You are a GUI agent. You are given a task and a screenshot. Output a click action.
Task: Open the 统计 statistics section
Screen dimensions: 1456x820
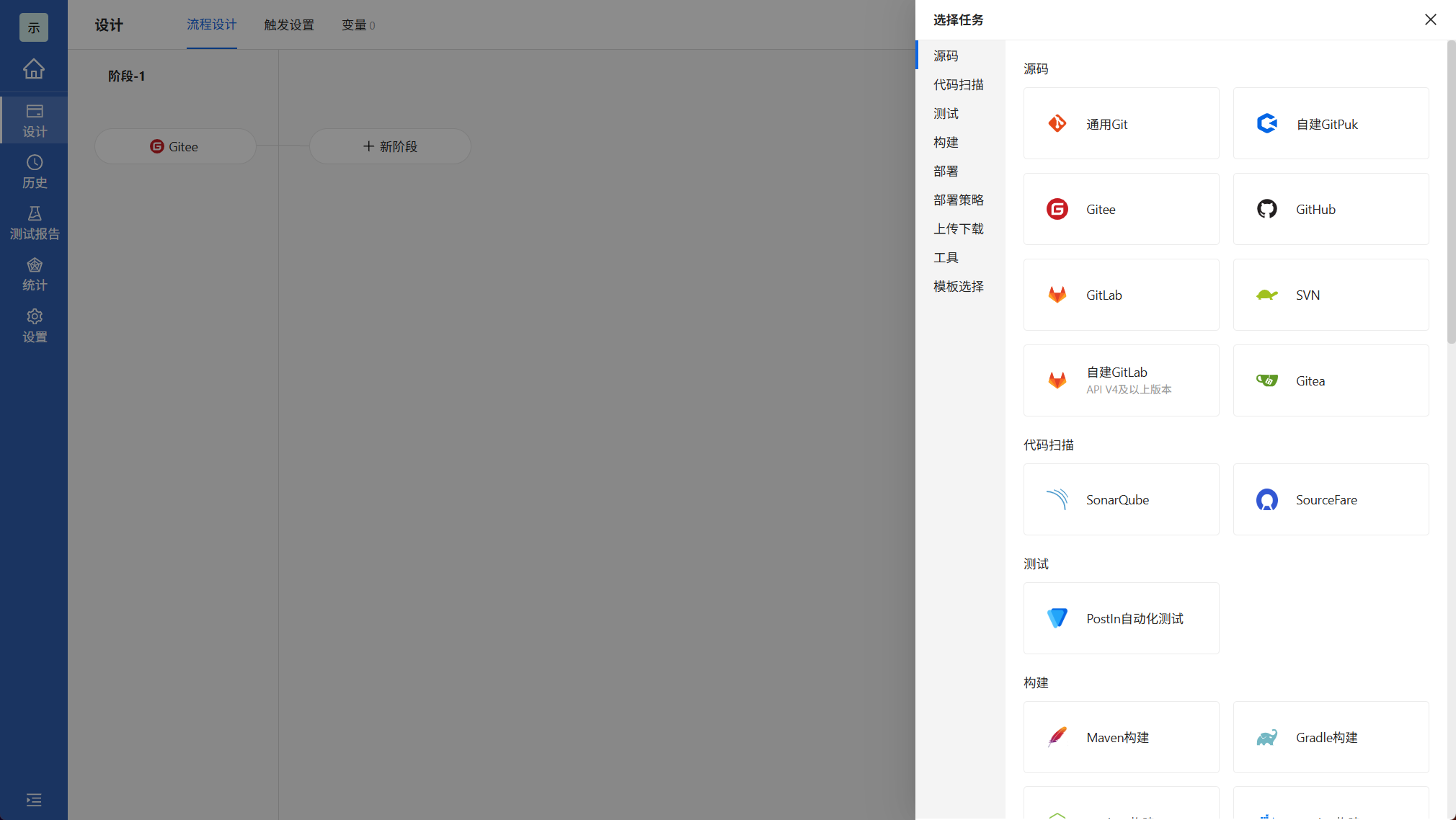tap(34, 275)
